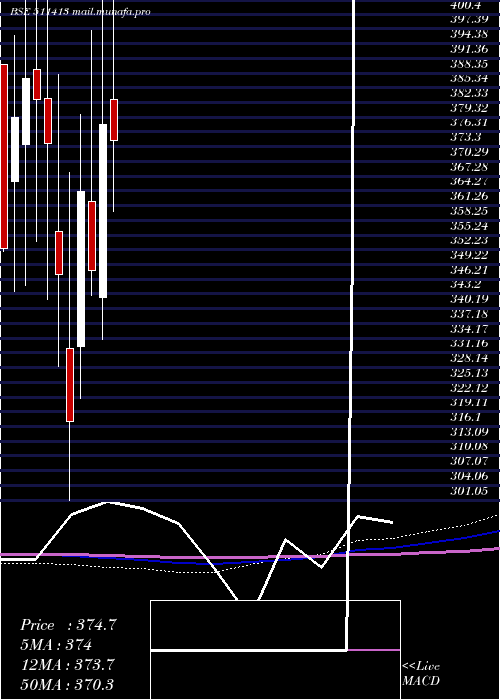Click the 379.32 price axis label
This screenshot has width=500, height=700.
pyautogui.click(x=468, y=108)
